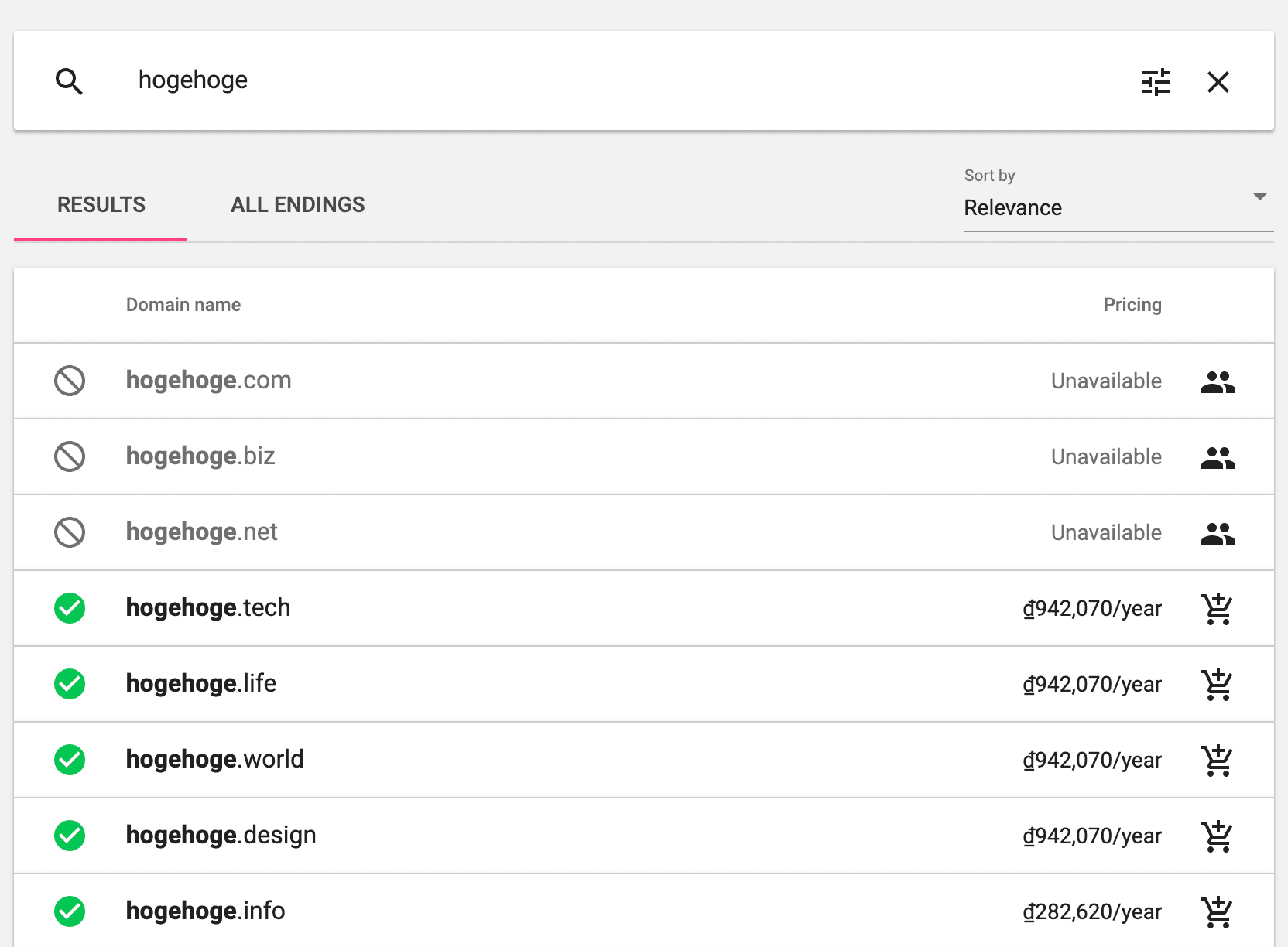Click the unavailable icon beside hogehoge.com

pos(70,381)
